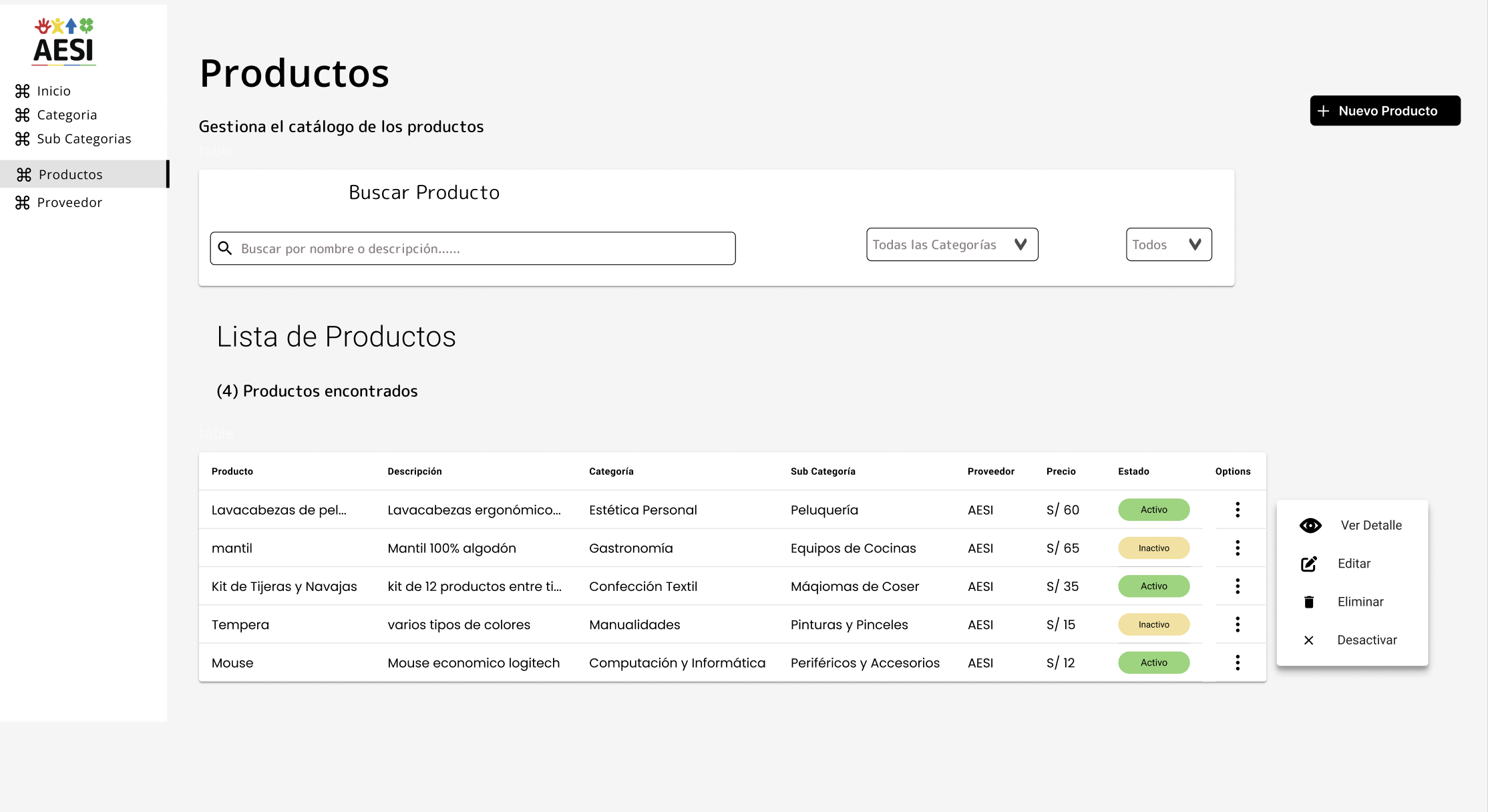Choose Ver Detalle from the context menu
Screen dimensions: 1488x812
coord(1352,526)
